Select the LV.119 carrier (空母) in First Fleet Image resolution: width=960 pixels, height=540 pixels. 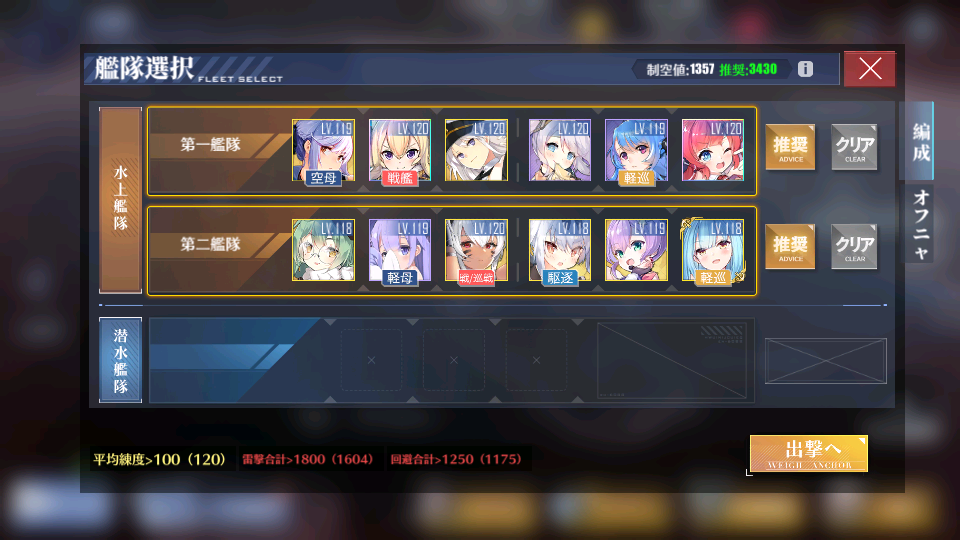point(323,150)
